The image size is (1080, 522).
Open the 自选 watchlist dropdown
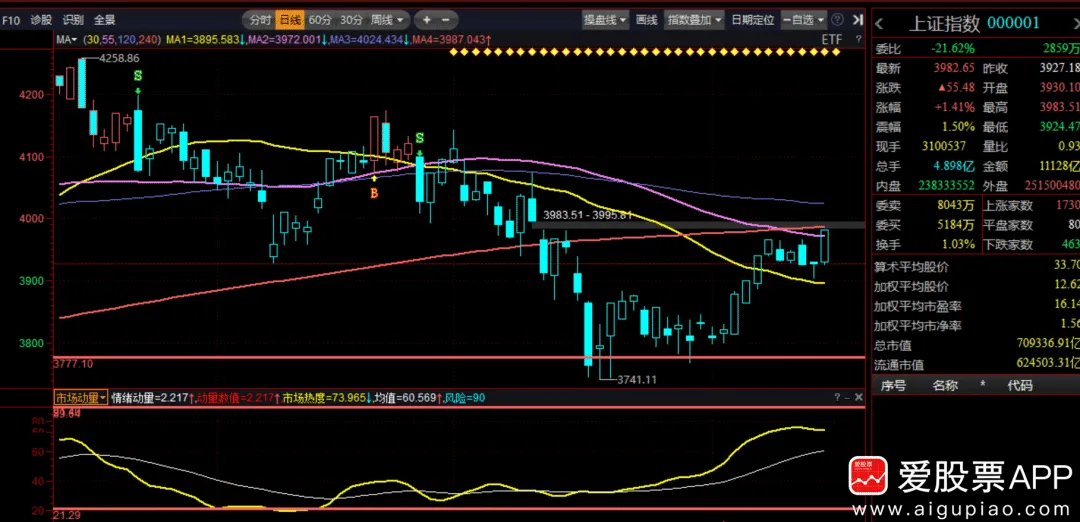pyautogui.click(x=802, y=20)
